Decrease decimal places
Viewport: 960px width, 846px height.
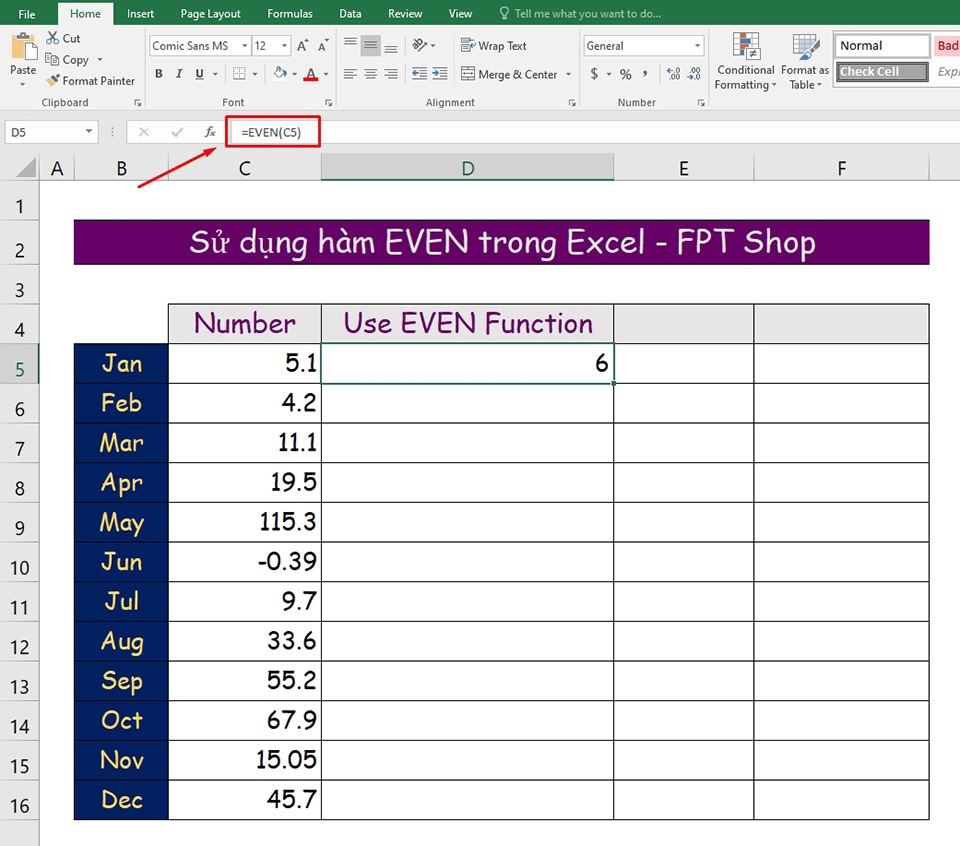694,74
